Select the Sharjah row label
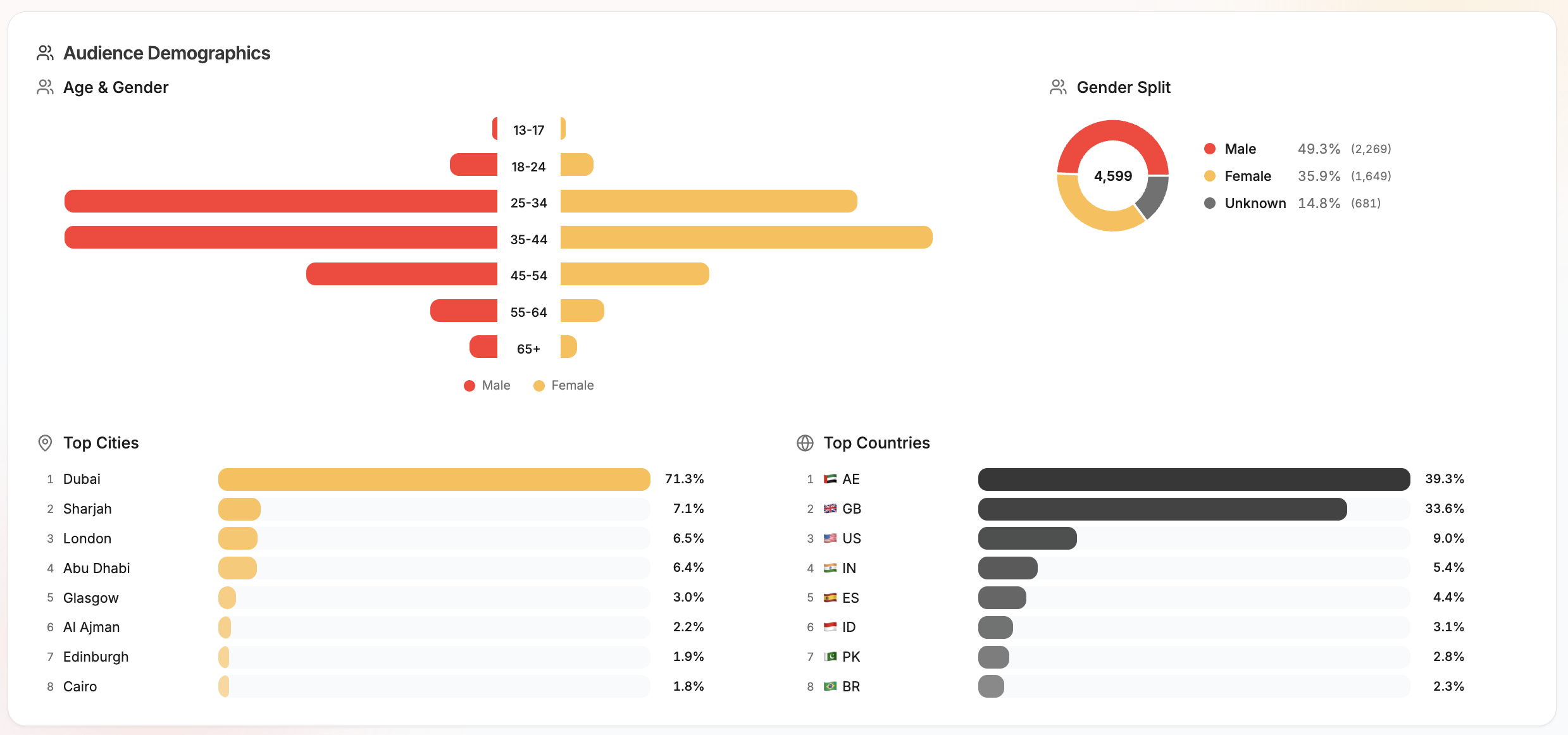The height and width of the screenshot is (735, 1568). tap(87, 509)
